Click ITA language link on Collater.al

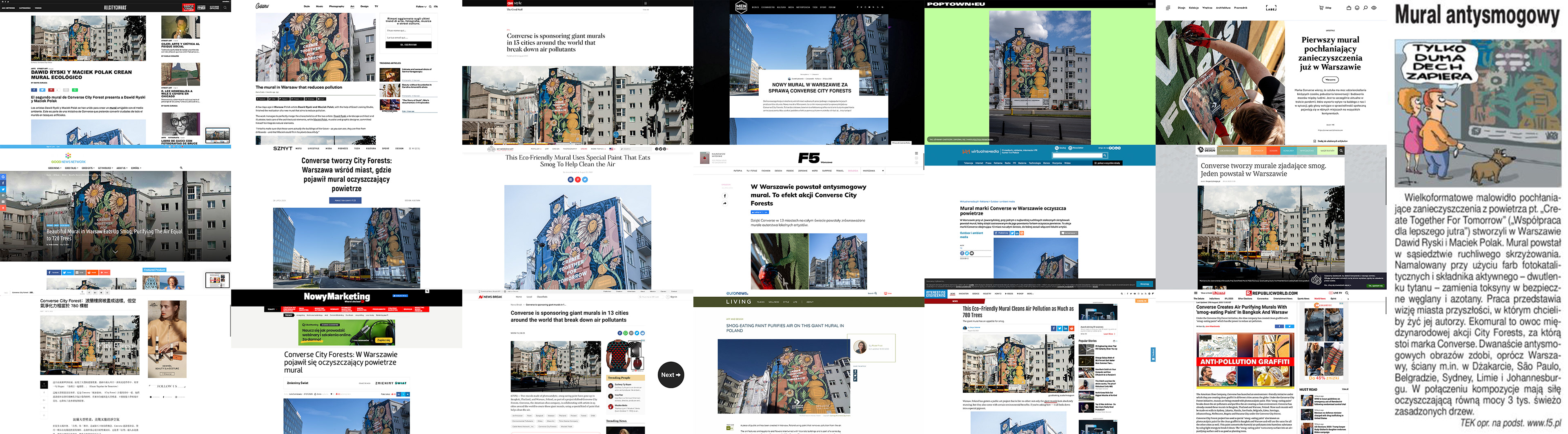(436, 7)
